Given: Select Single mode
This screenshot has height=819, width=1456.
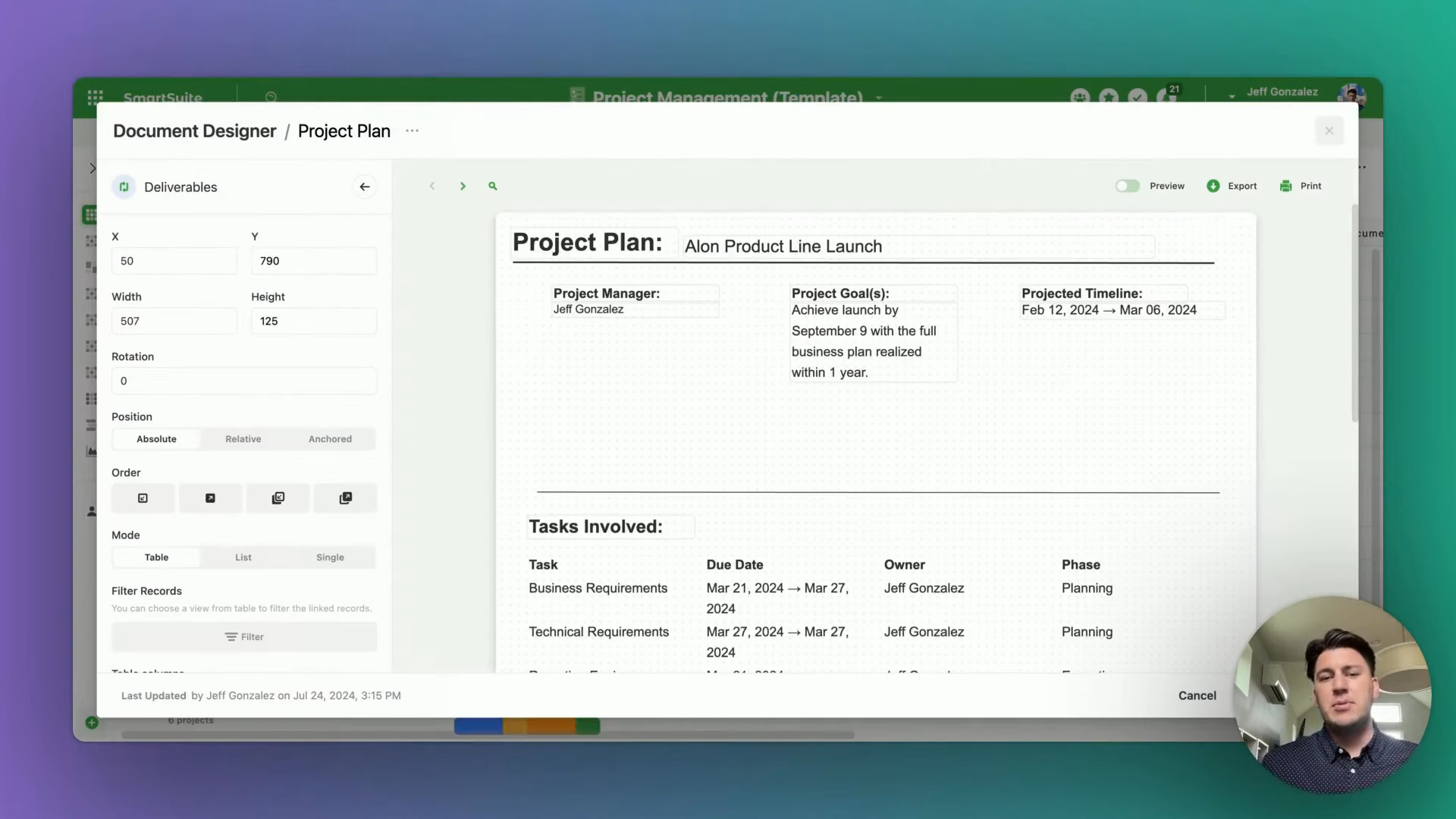Looking at the screenshot, I should (330, 557).
